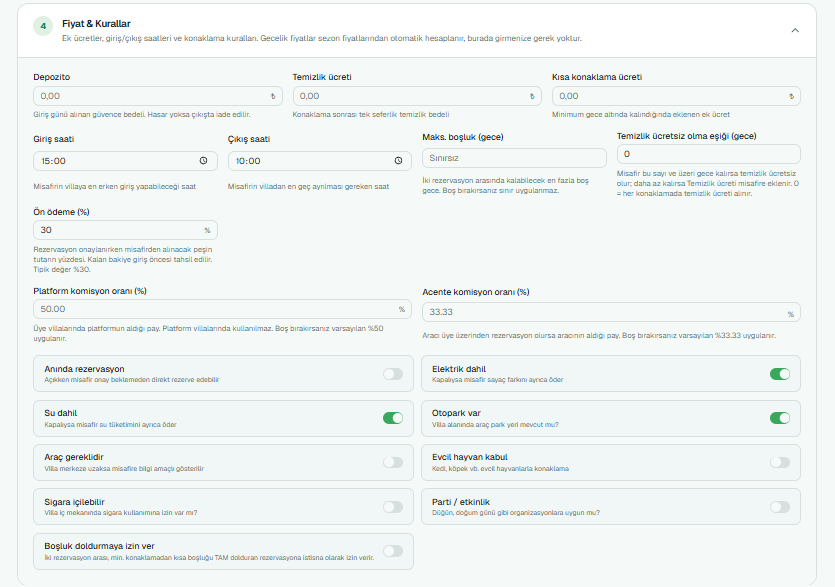Click the Elektrik dahil label text
The width and height of the screenshot is (835, 587).
pyautogui.click(x=459, y=369)
